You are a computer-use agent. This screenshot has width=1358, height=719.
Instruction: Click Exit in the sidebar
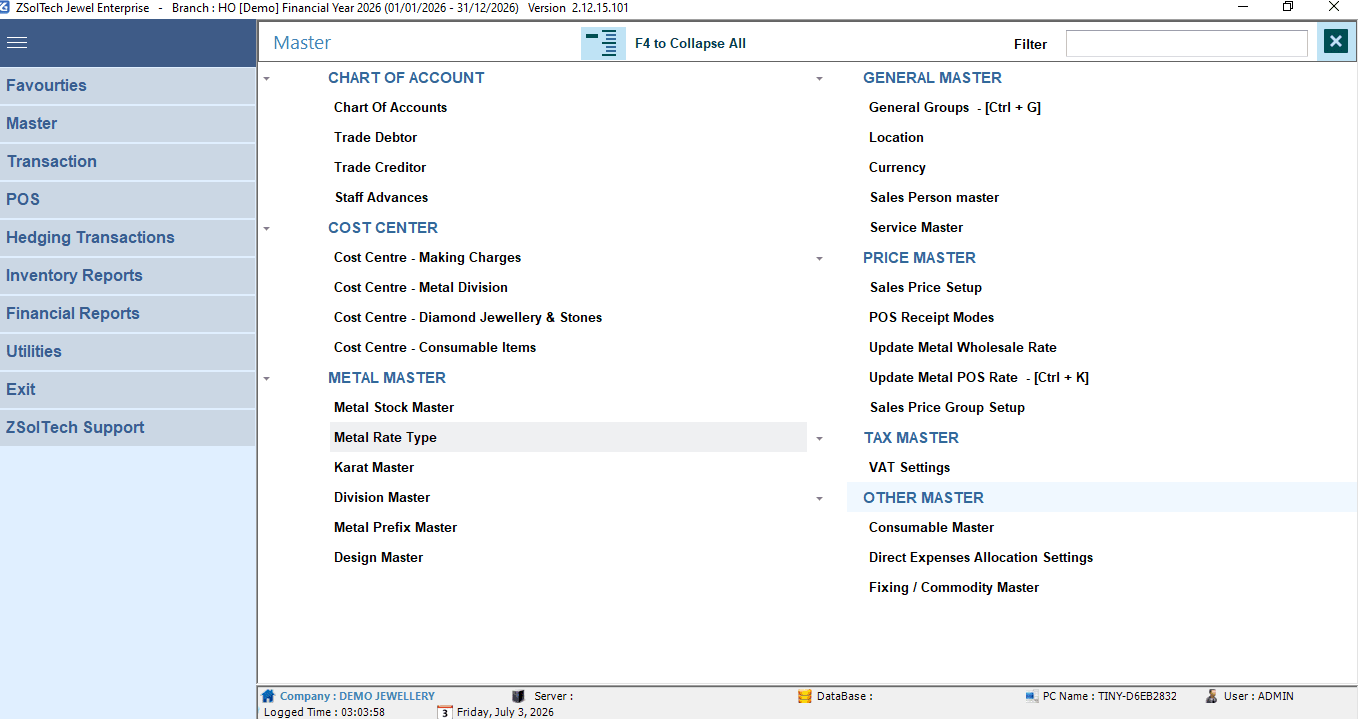(x=128, y=390)
